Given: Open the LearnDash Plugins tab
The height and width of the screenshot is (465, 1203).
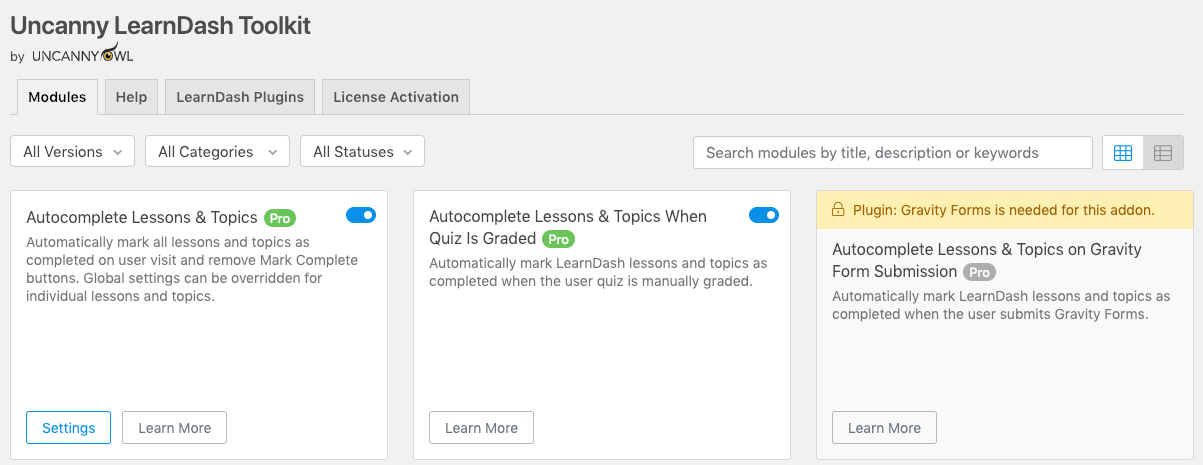Looking at the screenshot, I should 240,97.
